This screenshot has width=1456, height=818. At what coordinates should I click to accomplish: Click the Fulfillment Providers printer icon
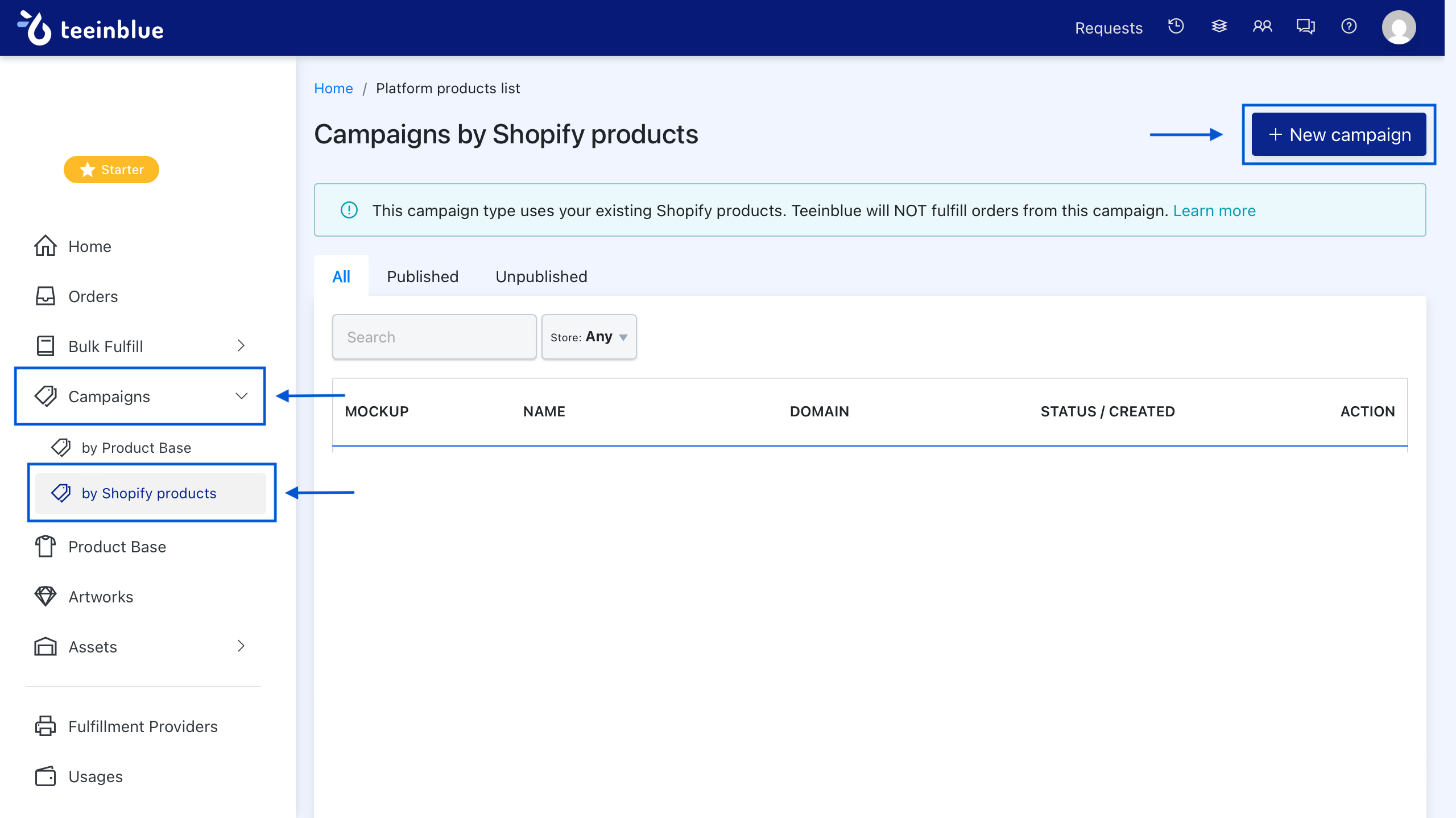[45, 726]
